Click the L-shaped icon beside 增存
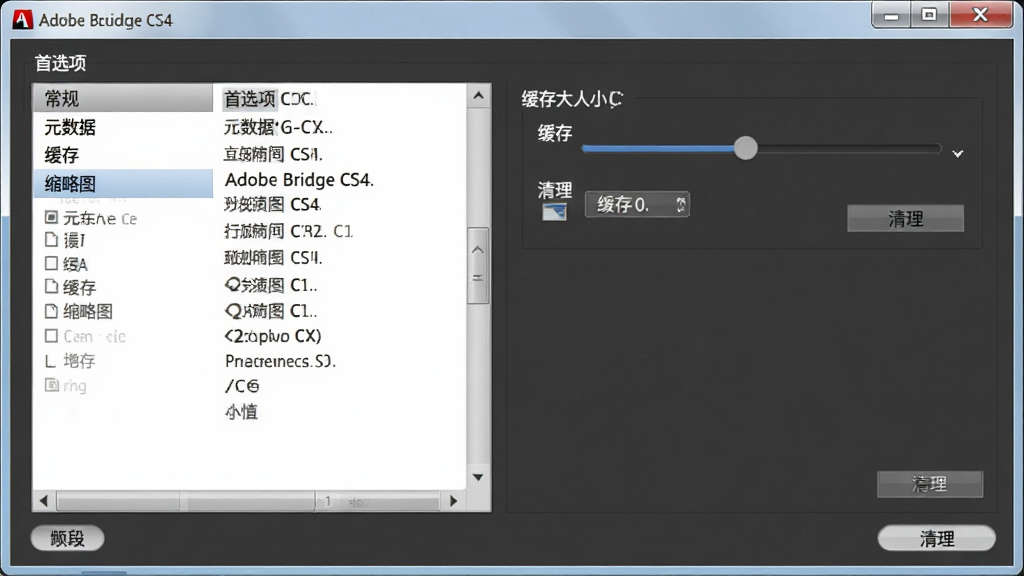Image resolution: width=1024 pixels, height=576 pixels. tap(50, 360)
